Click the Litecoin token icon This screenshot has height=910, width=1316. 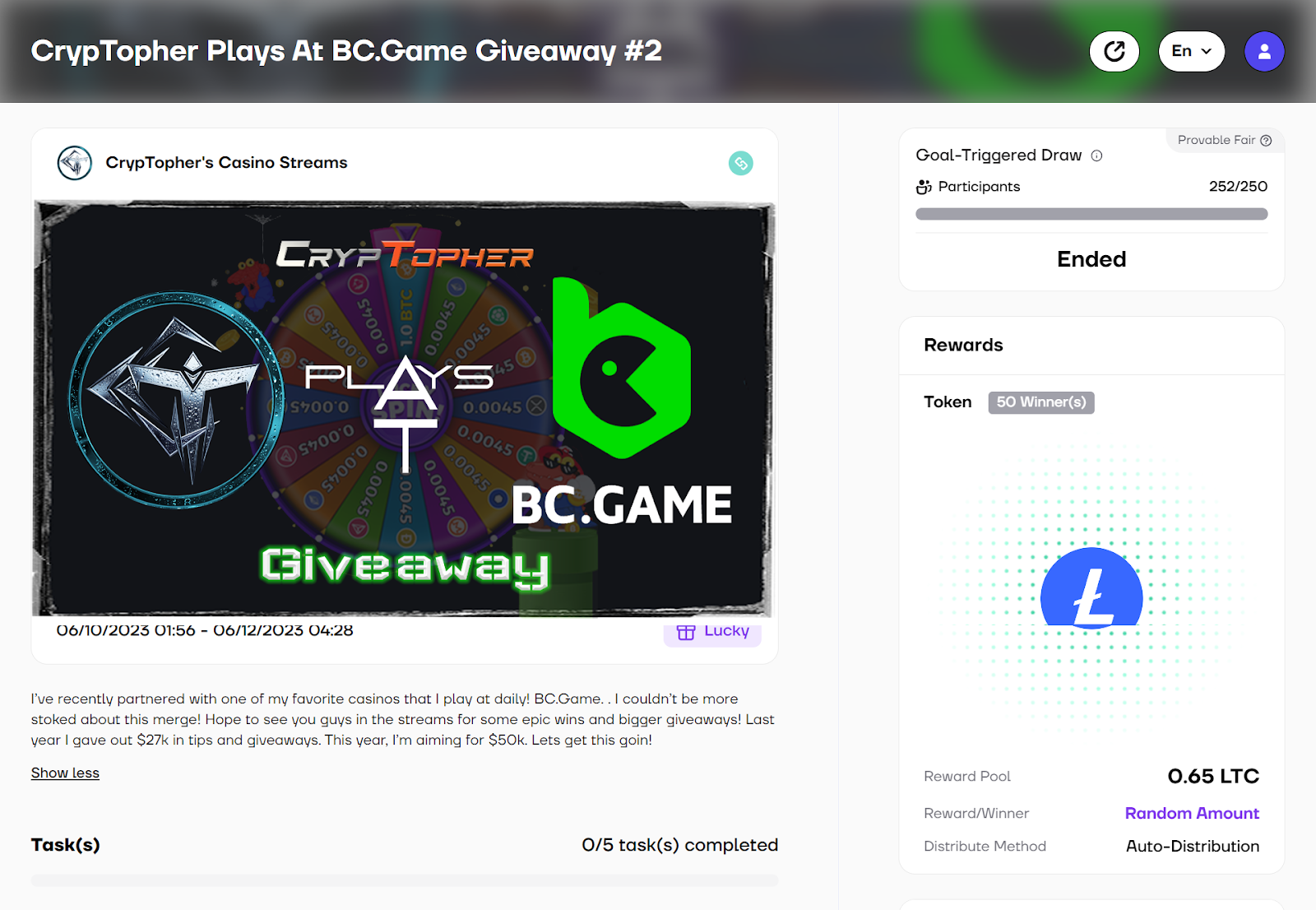coord(1091,587)
